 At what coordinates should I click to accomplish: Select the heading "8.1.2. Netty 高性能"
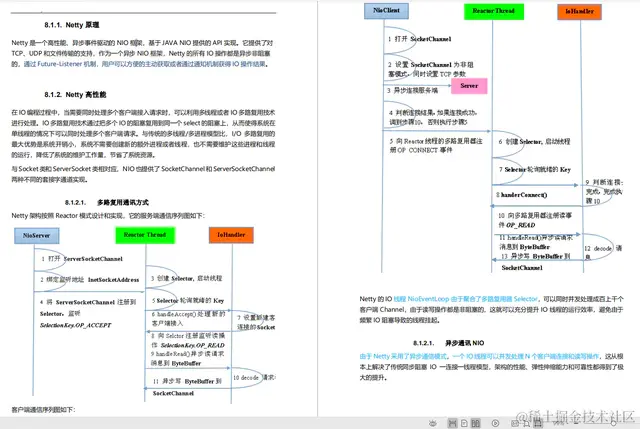pyautogui.click(x=75, y=95)
